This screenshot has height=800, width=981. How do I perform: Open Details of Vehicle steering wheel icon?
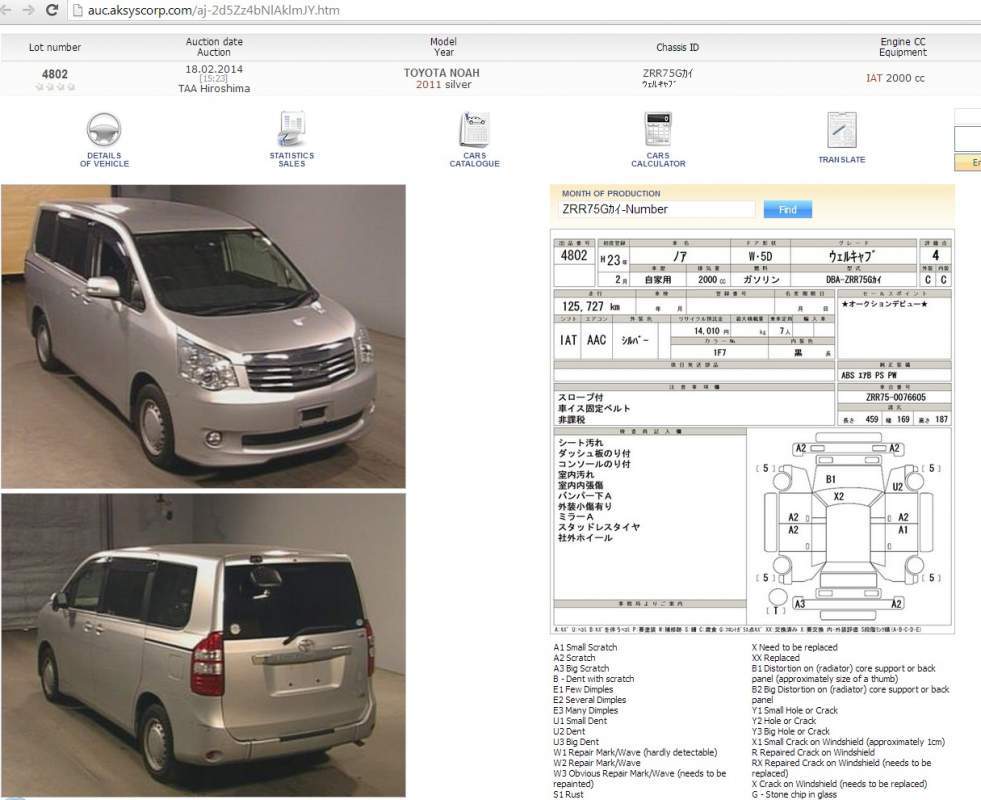click(x=104, y=130)
